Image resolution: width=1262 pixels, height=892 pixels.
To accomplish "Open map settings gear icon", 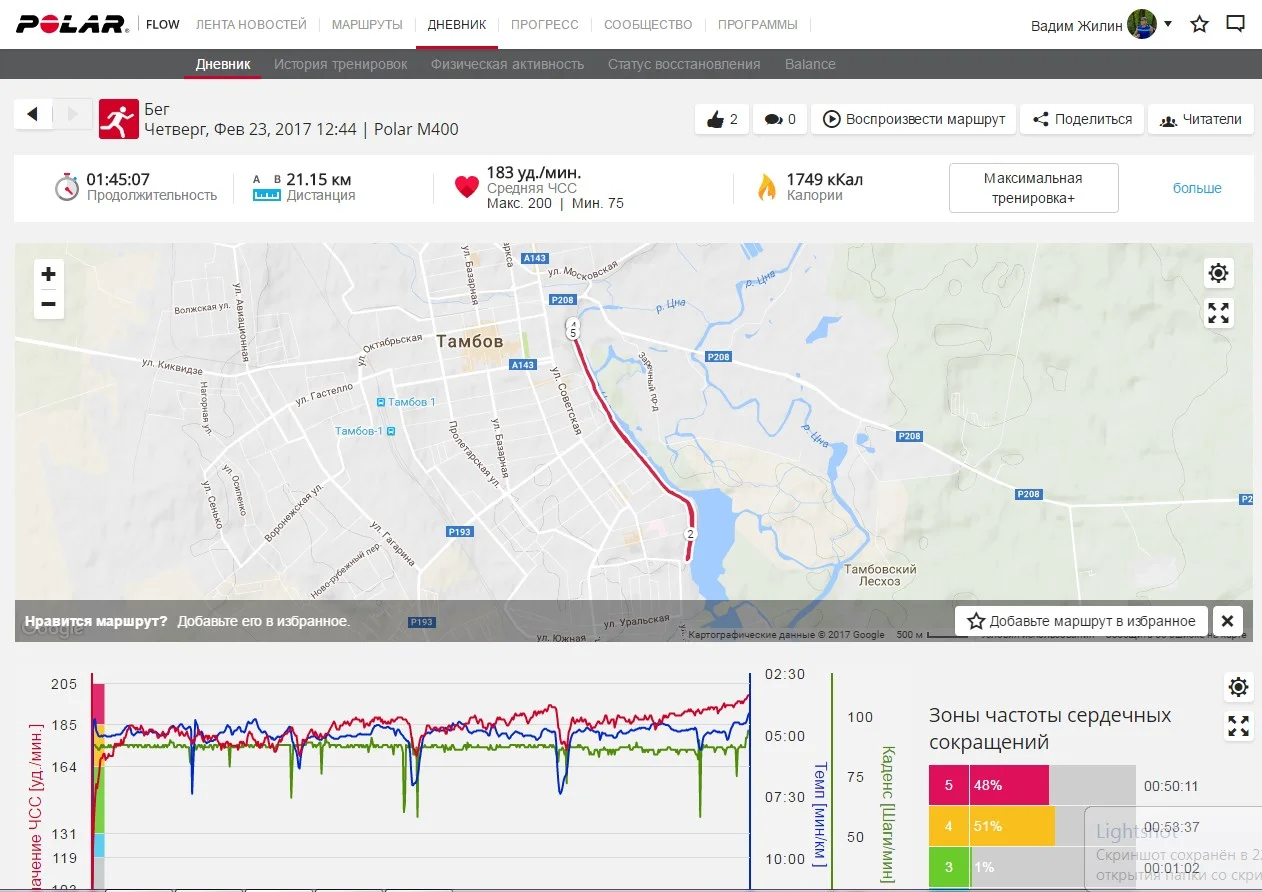I will coord(1218,273).
